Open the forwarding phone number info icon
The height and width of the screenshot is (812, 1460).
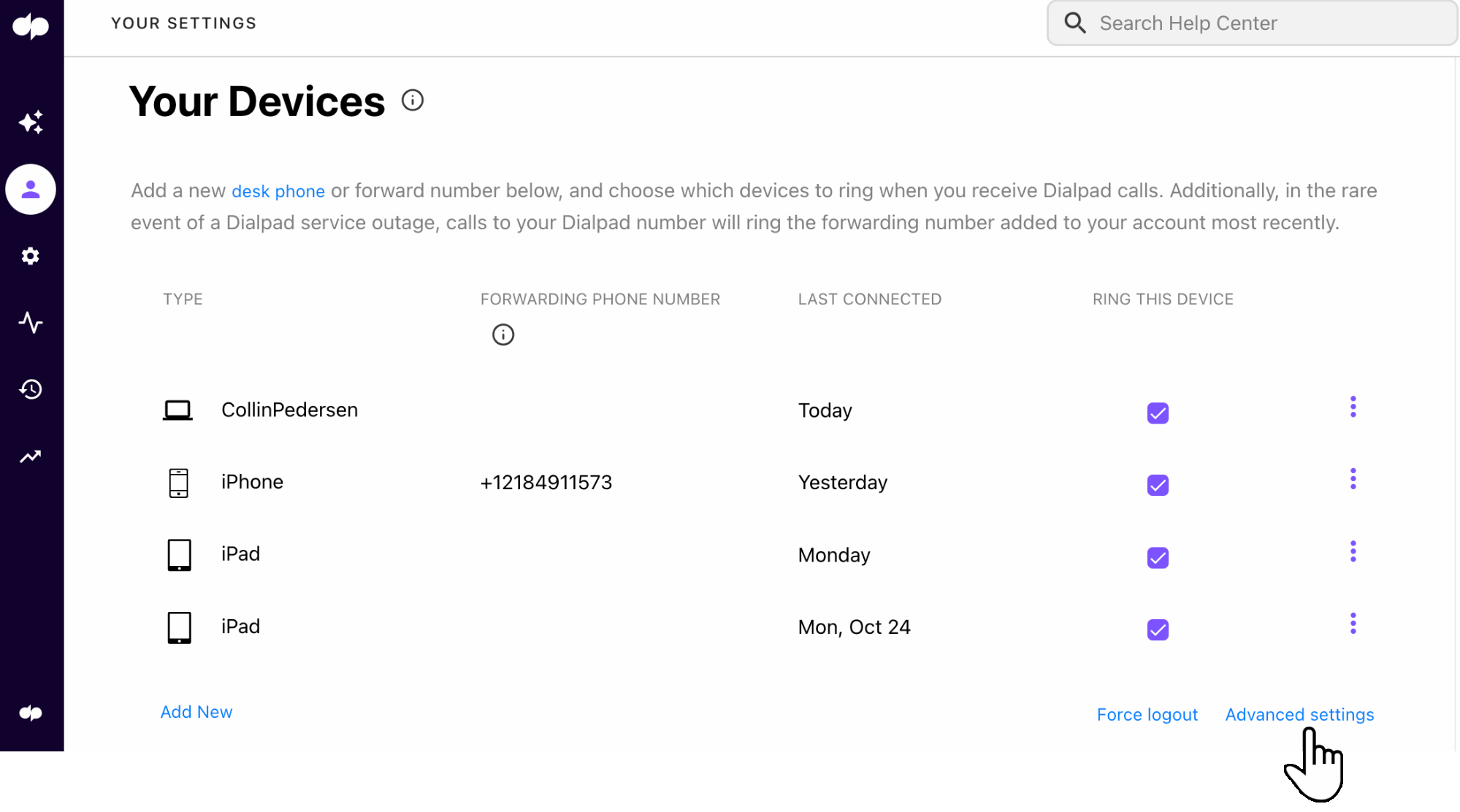click(502, 334)
